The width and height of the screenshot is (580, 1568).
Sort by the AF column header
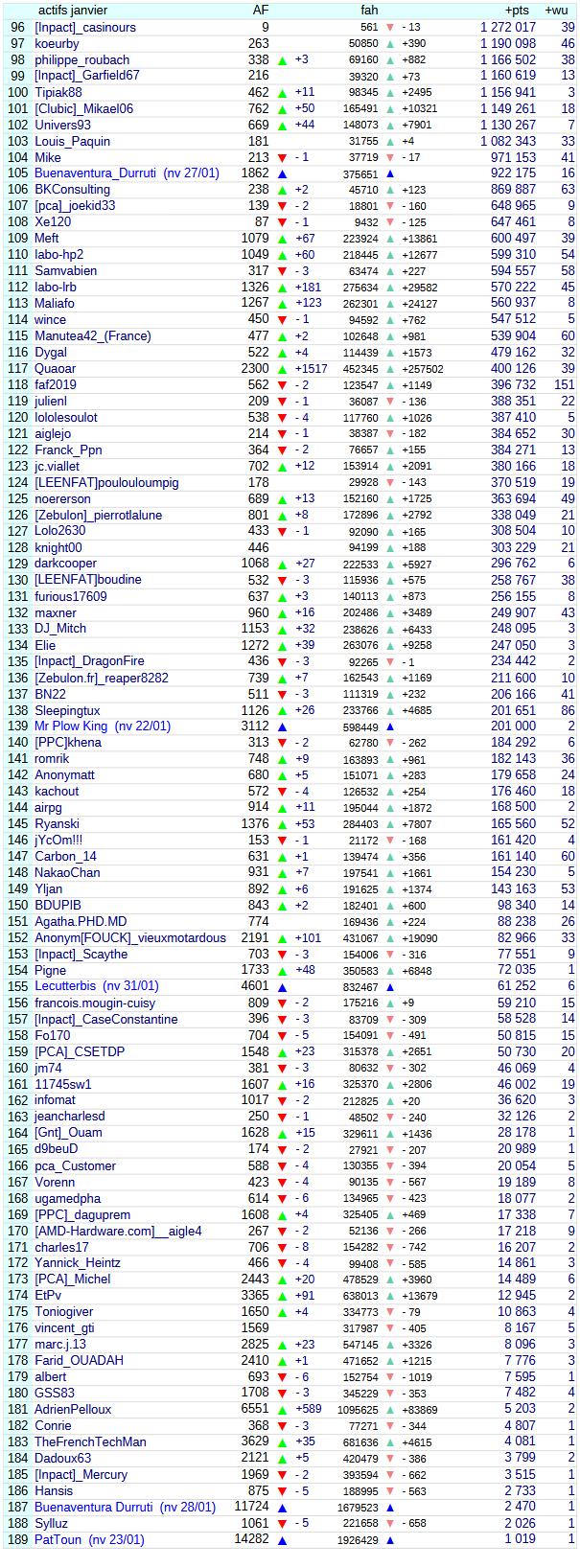coord(260,11)
